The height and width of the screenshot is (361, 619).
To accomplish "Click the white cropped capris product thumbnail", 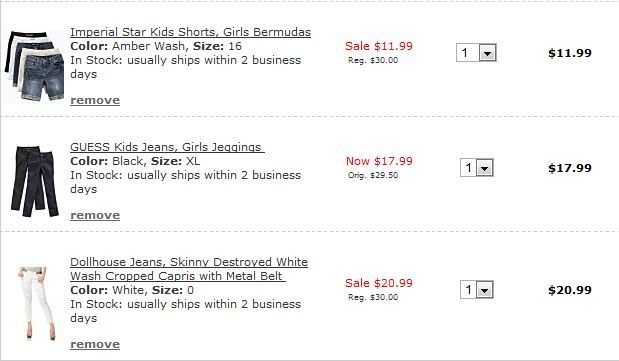I will tap(36, 303).
